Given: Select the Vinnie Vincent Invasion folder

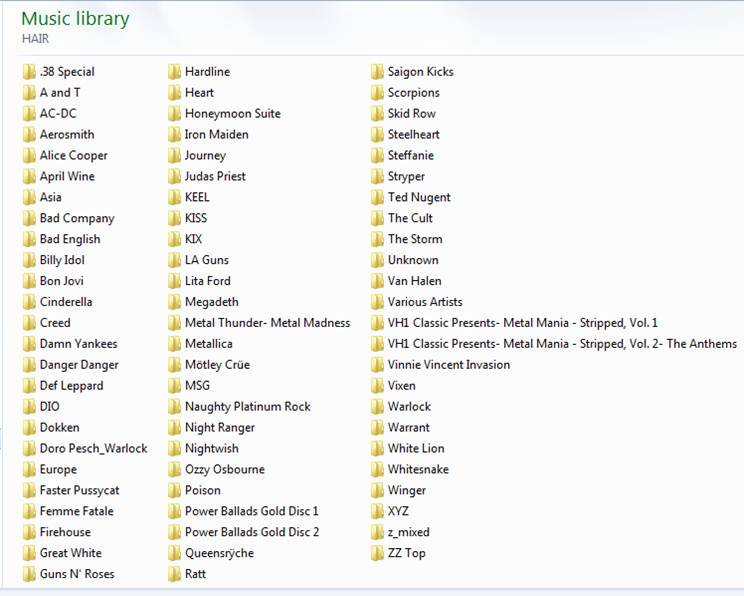Looking at the screenshot, I should [x=448, y=365].
